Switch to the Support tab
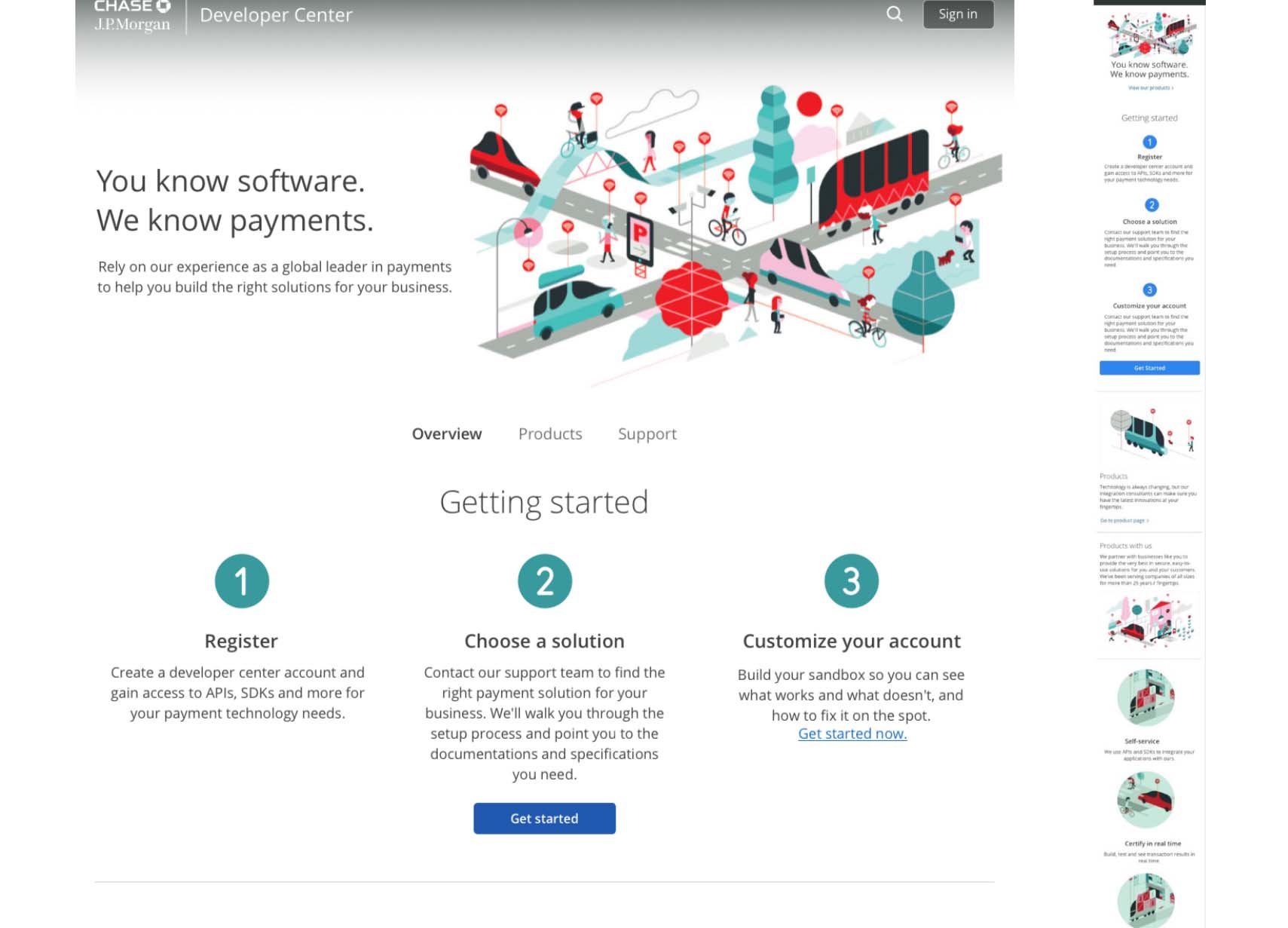Viewport: 1288px width, 928px height. tap(647, 434)
